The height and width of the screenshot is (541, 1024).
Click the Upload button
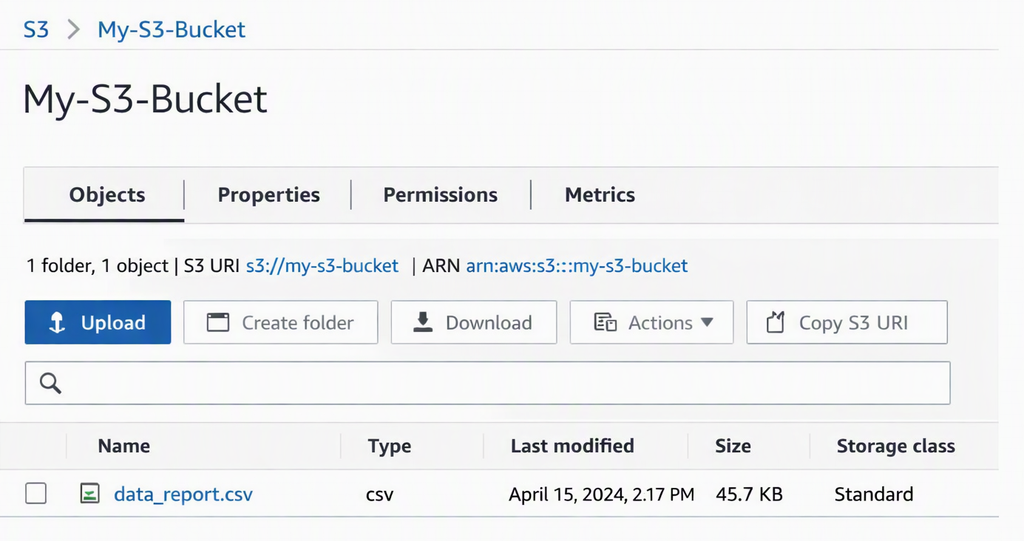click(98, 322)
